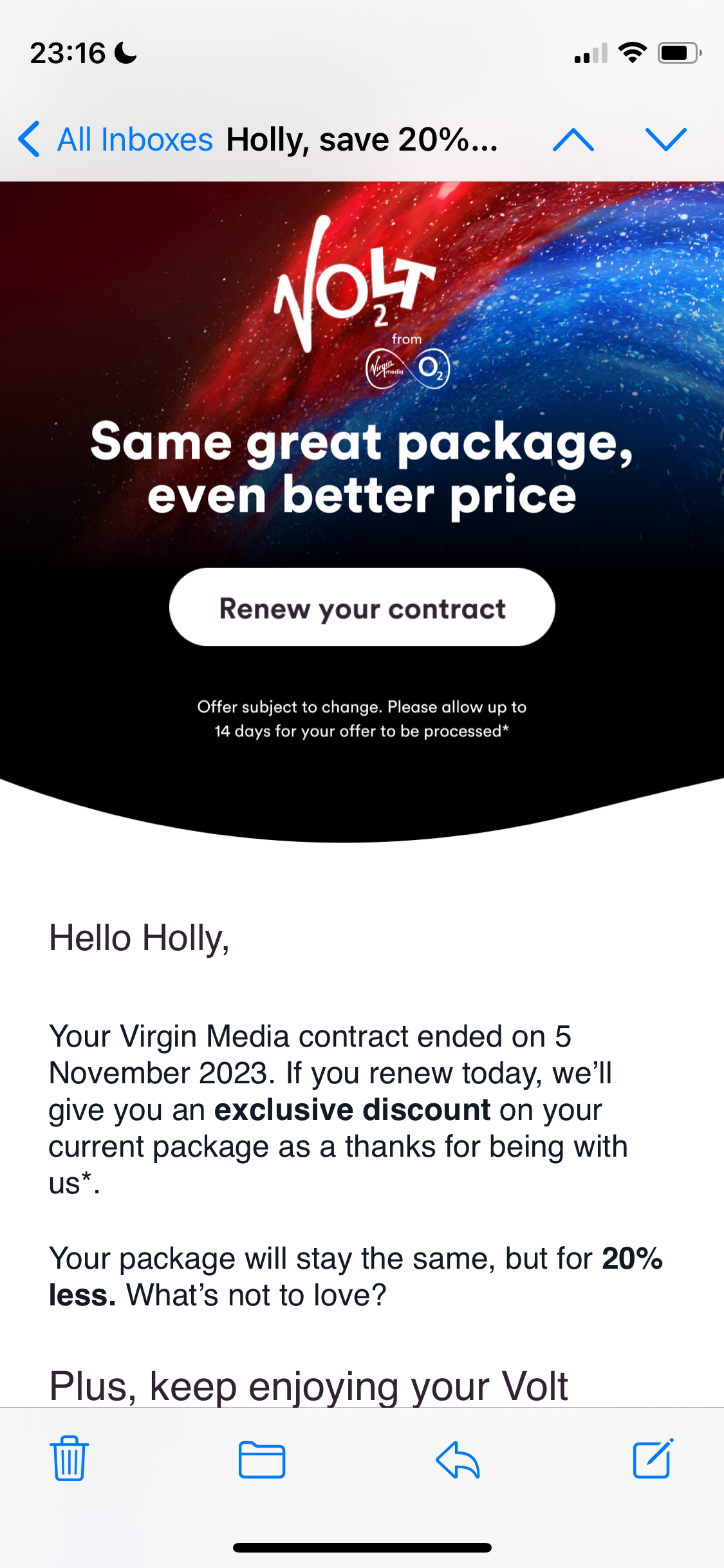Image resolution: width=724 pixels, height=1568 pixels.
Task: Tap the battery indicator in status bar
Action: click(680, 53)
